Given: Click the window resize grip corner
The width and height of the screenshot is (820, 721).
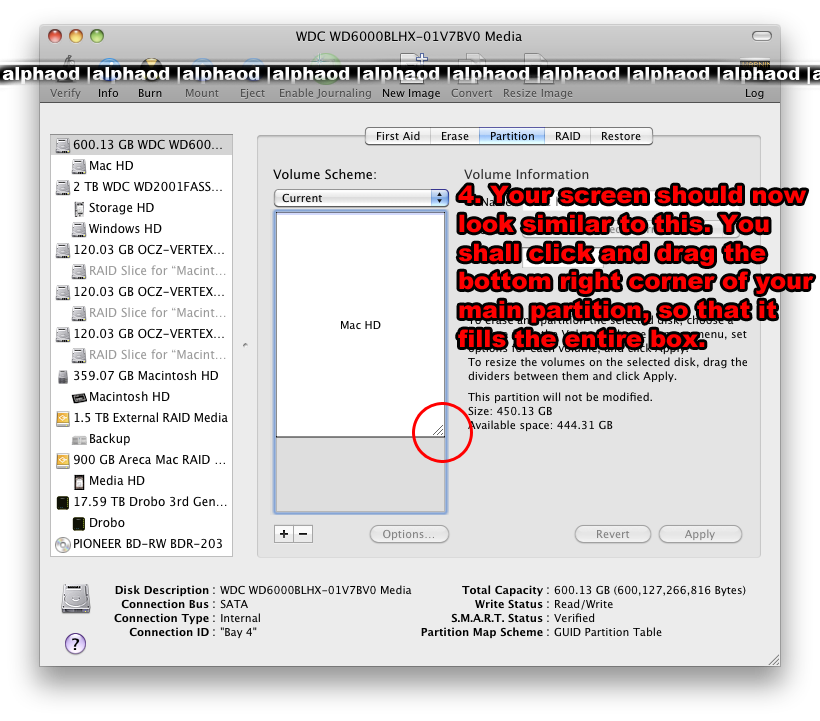Looking at the screenshot, I should [775, 660].
